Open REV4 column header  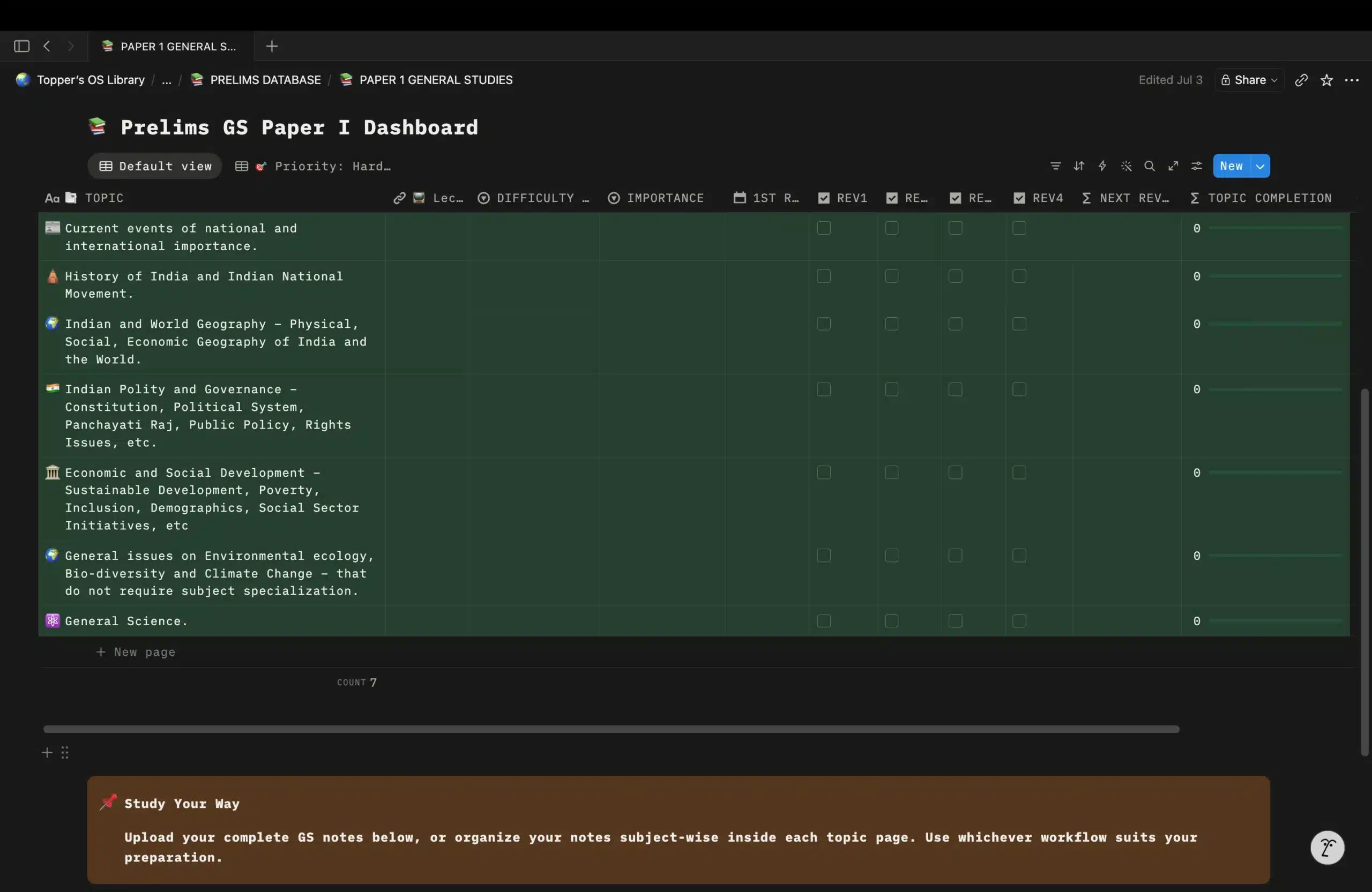1039,198
